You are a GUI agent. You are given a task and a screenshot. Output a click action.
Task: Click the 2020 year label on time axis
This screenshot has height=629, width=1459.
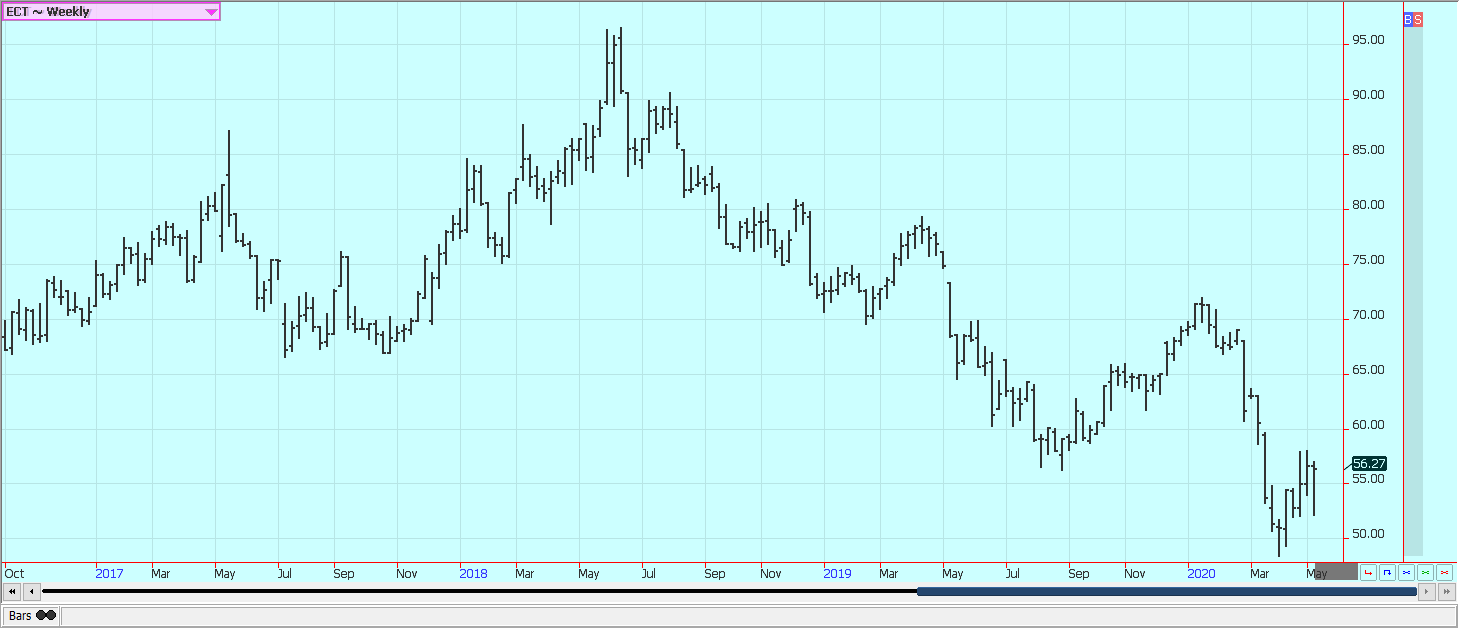pos(1201,573)
